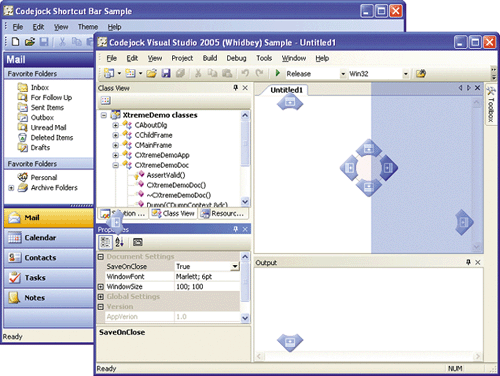The width and height of the screenshot is (500, 376).
Task: Open the Contacts shortcut bar button
Action: tap(49, 258)
